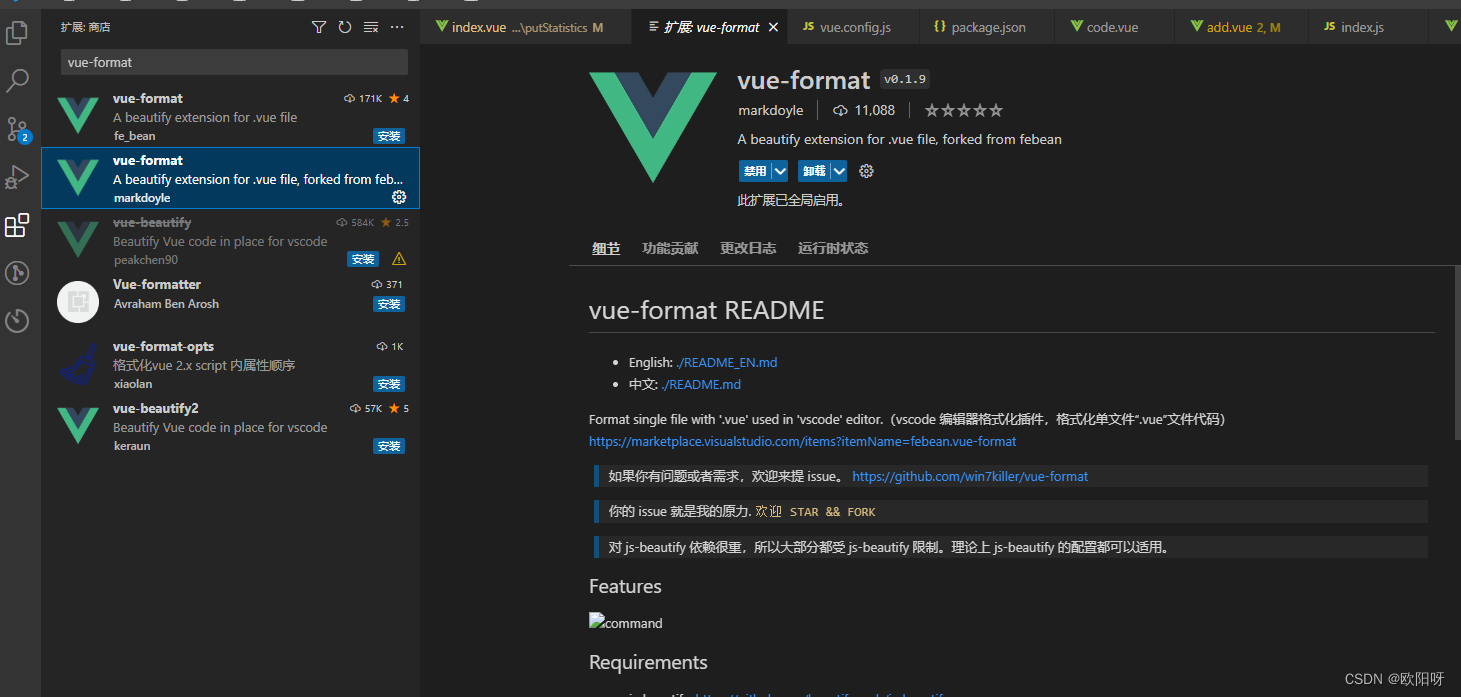The width and height of the screenshot is (1461, 697).
Task: Open the ./README.md Chinese link
Action: (x=701, y=384)
